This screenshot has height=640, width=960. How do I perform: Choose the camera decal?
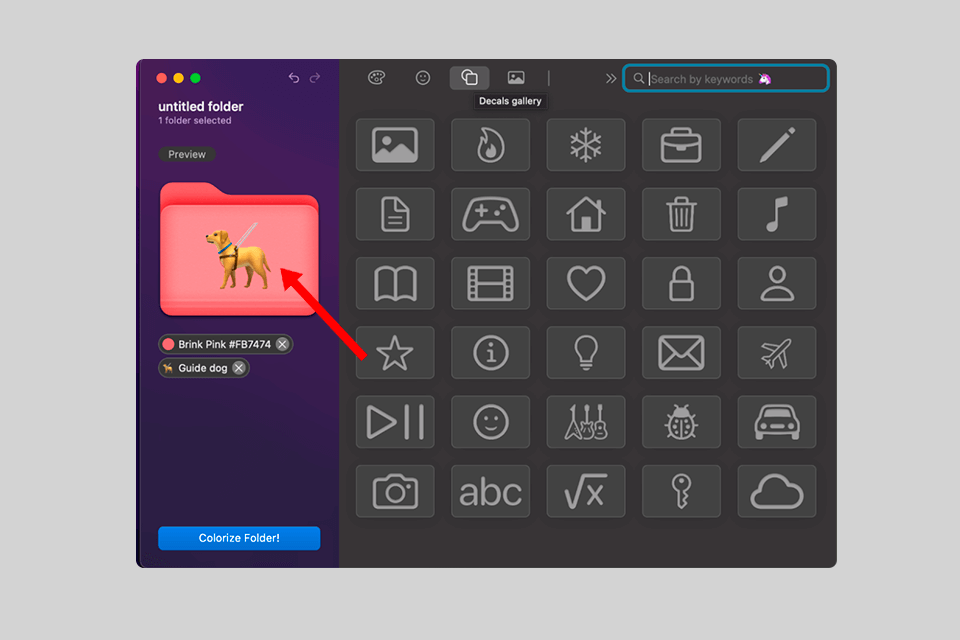click(395, 491)
